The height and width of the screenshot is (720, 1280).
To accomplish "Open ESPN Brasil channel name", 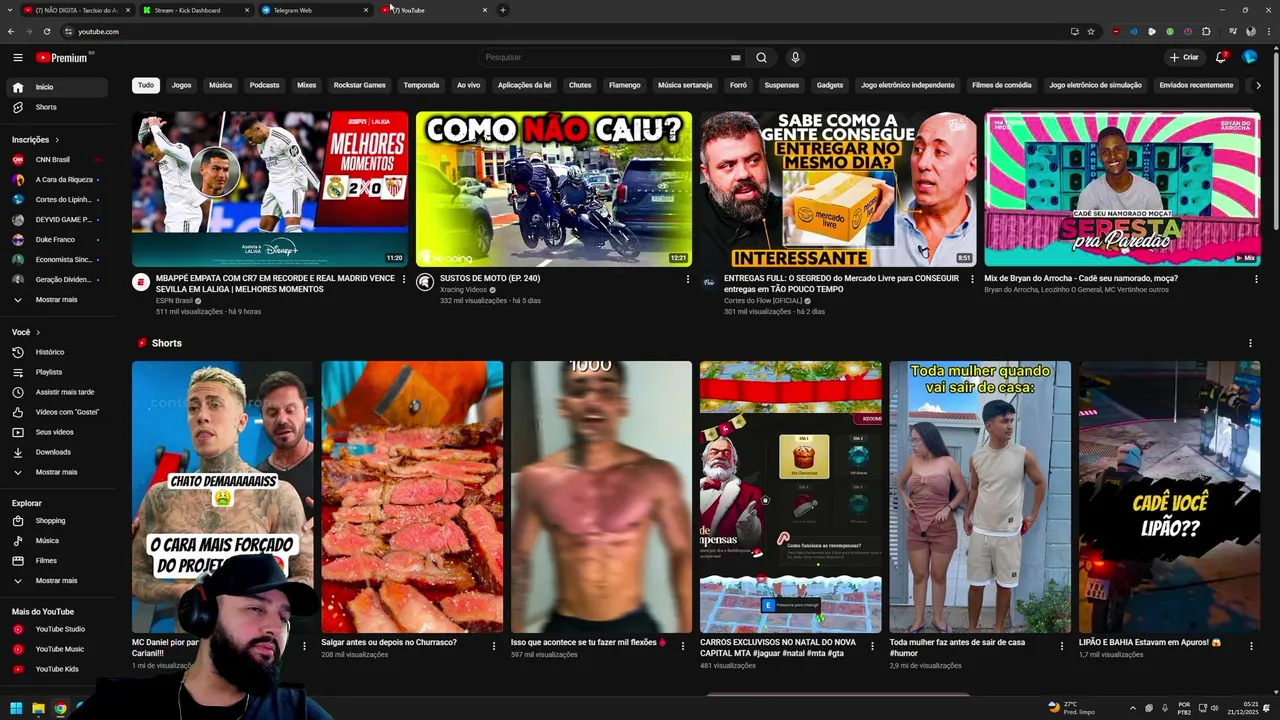I will click(x=175, y=301).
